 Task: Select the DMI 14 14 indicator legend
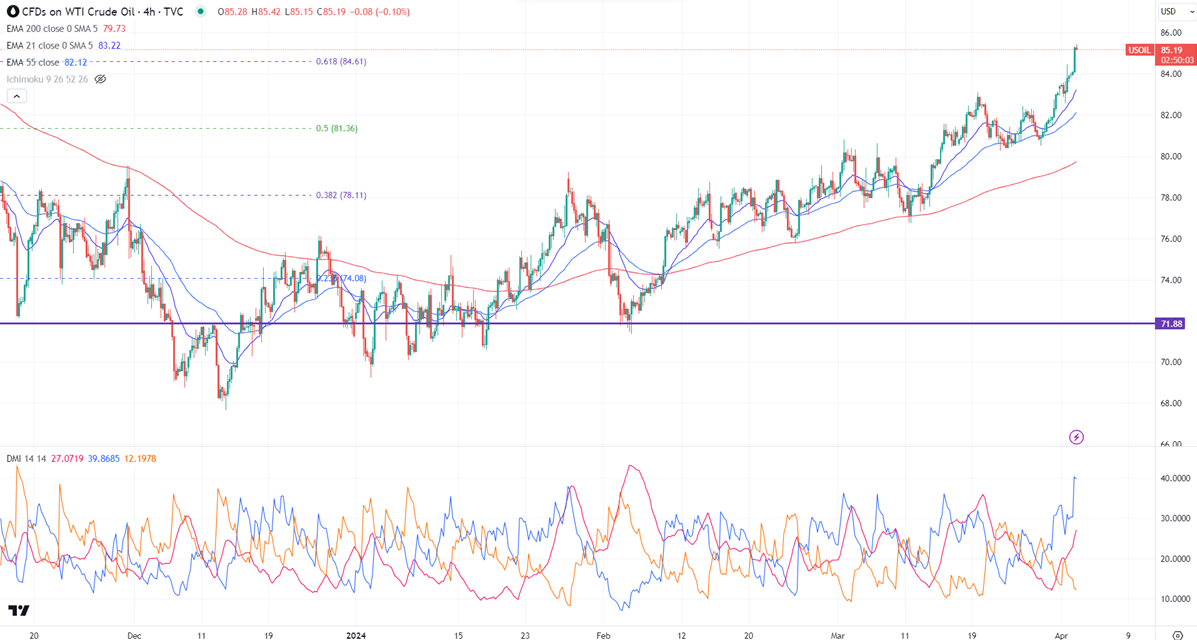(x=26, y=458)
